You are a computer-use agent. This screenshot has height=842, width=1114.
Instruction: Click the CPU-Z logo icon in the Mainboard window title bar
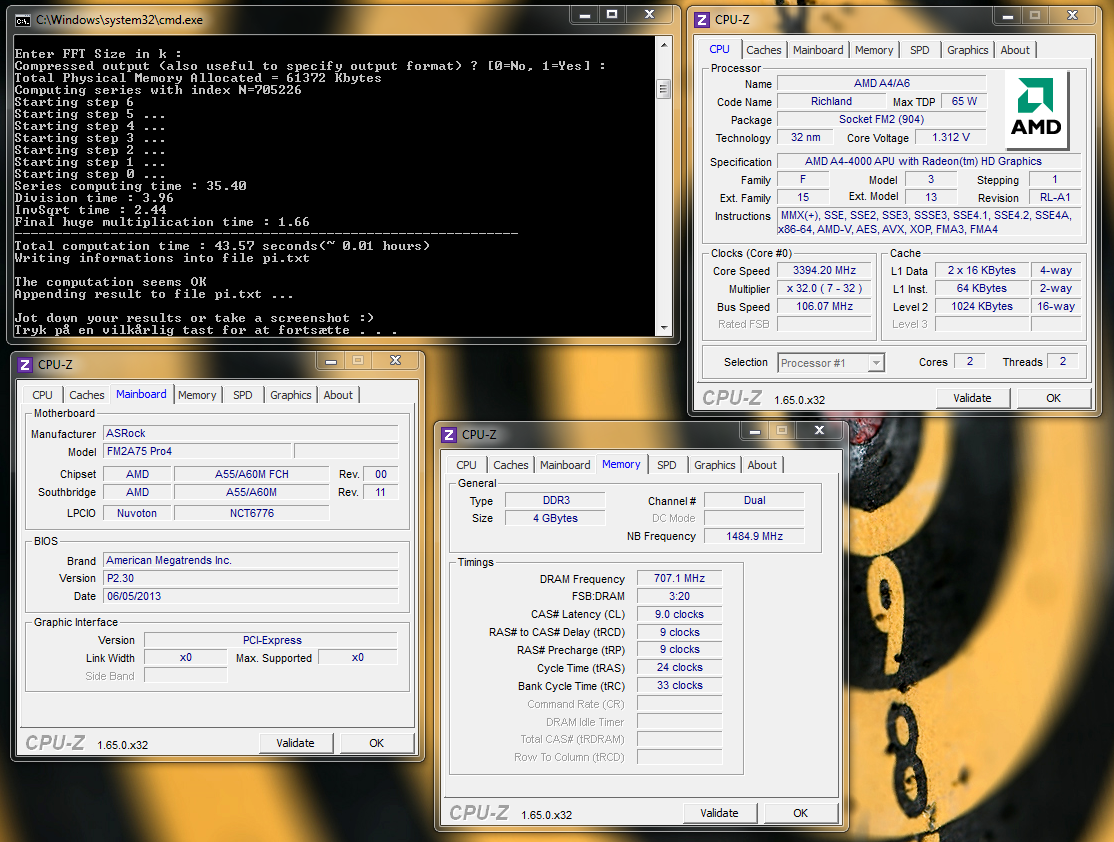coord(25,365)
